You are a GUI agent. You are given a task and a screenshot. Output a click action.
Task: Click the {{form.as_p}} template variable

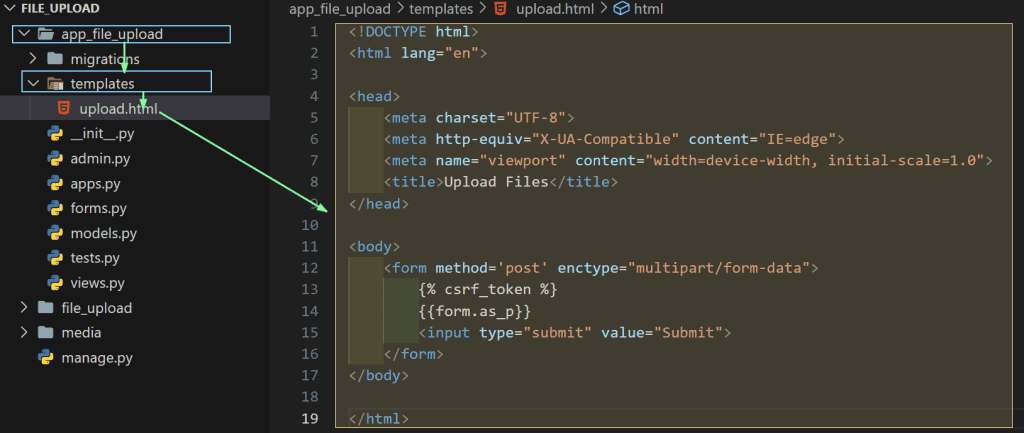tap(475, 311)
